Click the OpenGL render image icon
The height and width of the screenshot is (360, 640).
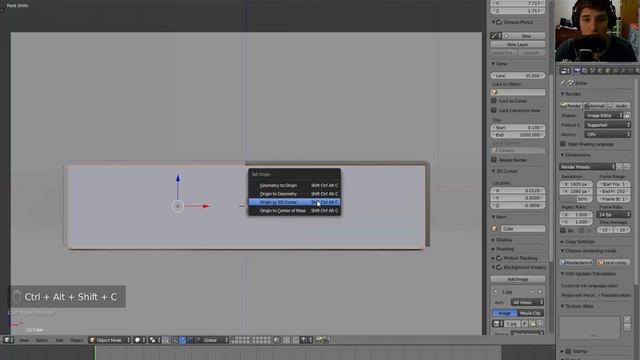pos(319,340)
